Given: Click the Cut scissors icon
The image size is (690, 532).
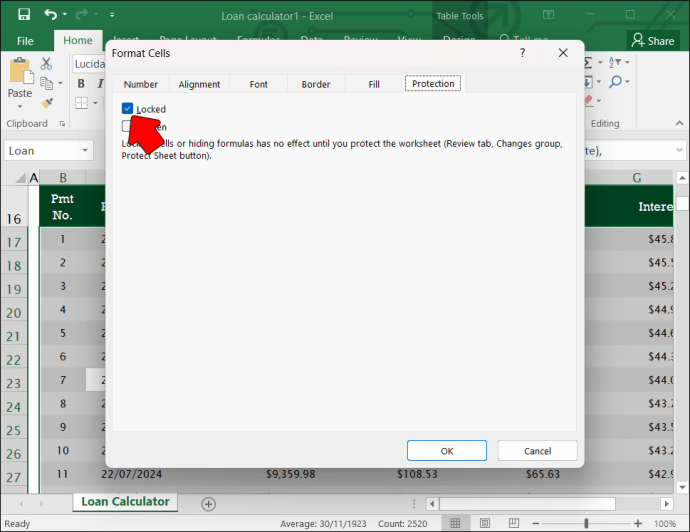Looking at the screenshot, I should coord(46,64).
